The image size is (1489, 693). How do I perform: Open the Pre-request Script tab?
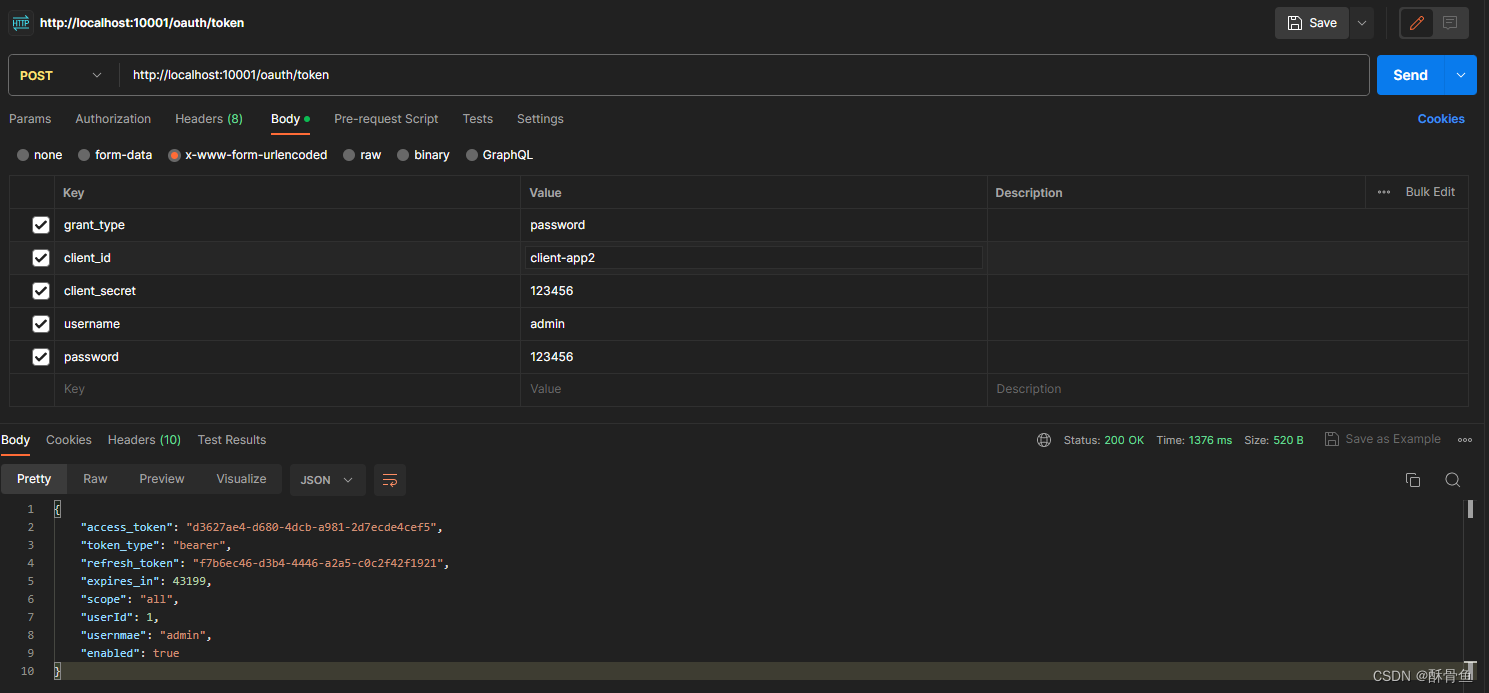[x=386, y=119]
